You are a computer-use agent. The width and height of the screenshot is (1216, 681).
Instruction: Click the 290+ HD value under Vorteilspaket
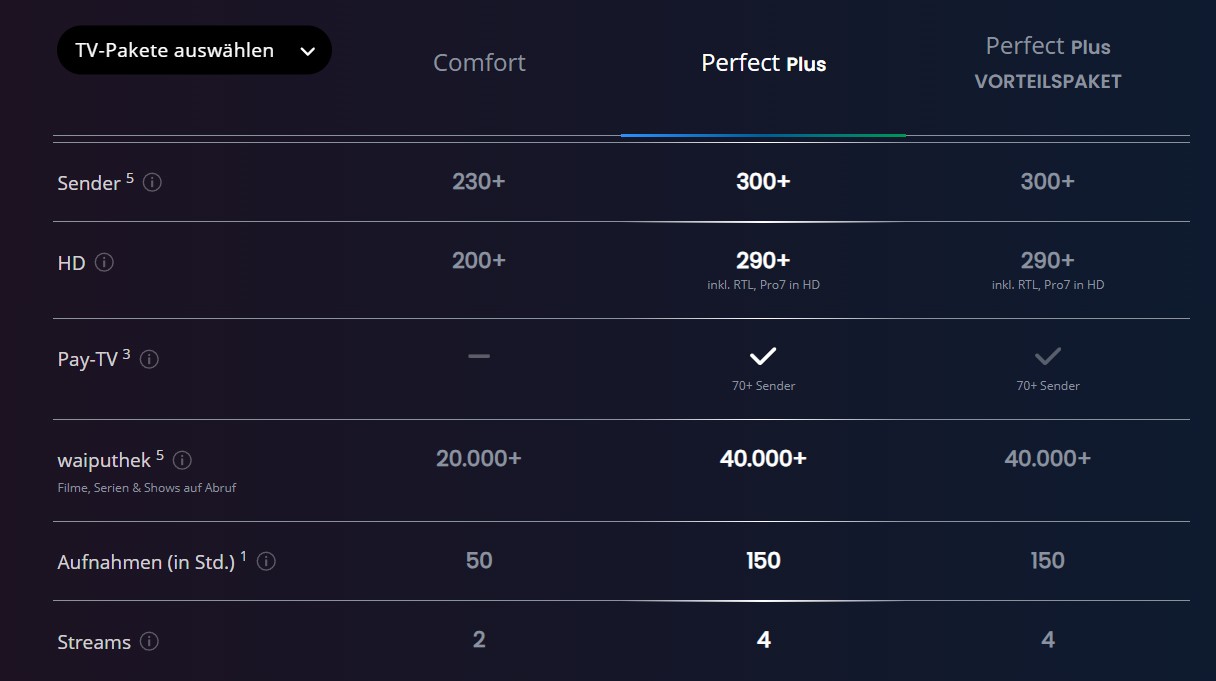pyautogui.click(x=1047, y=260)
